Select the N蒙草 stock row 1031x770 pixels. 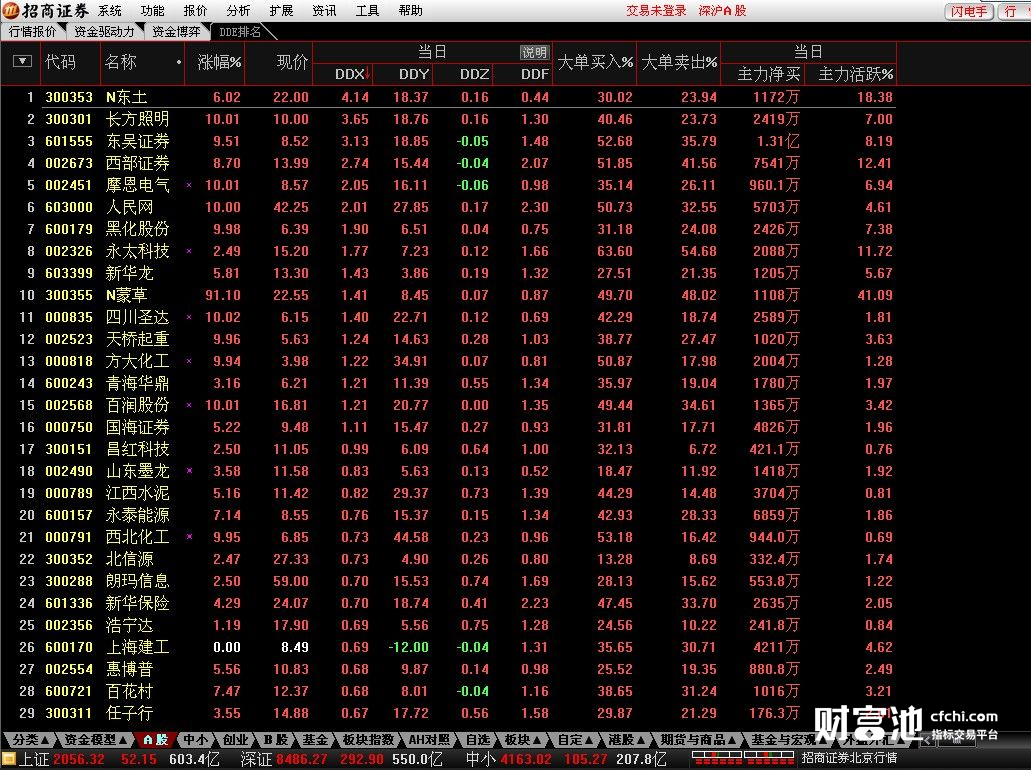pyautogui.click(x=448, y=295)
